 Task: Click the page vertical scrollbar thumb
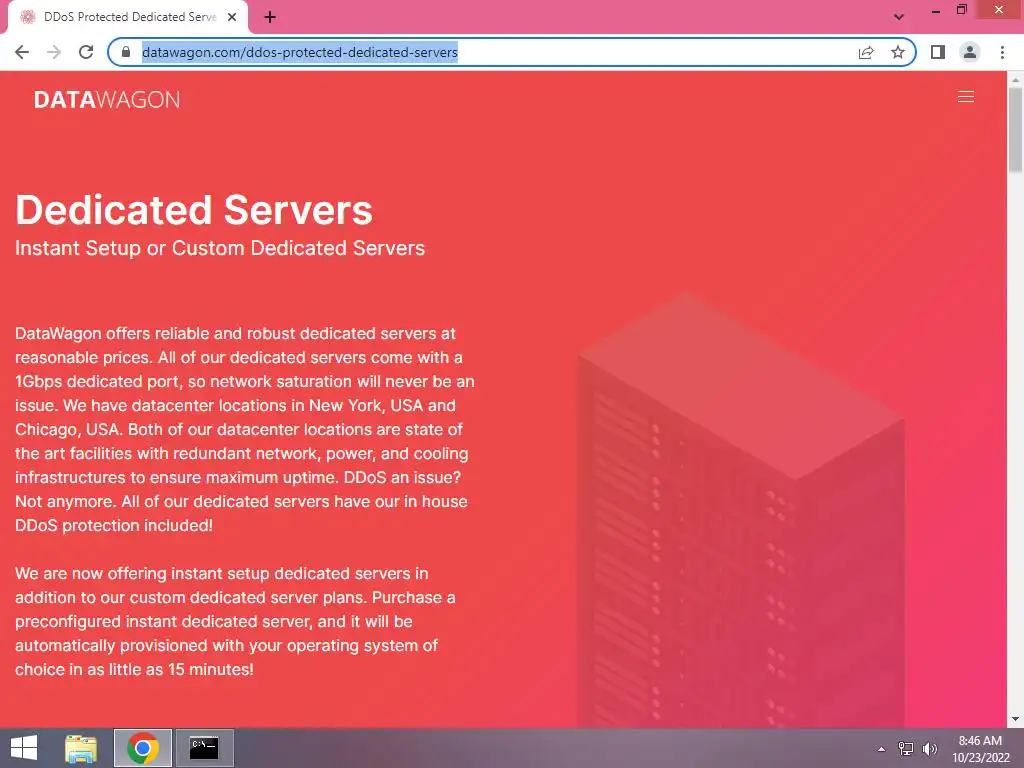(1015, 129)
